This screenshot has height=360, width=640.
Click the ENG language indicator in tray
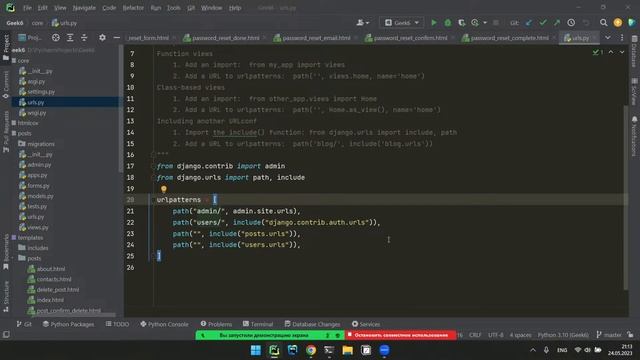(562, 350)
